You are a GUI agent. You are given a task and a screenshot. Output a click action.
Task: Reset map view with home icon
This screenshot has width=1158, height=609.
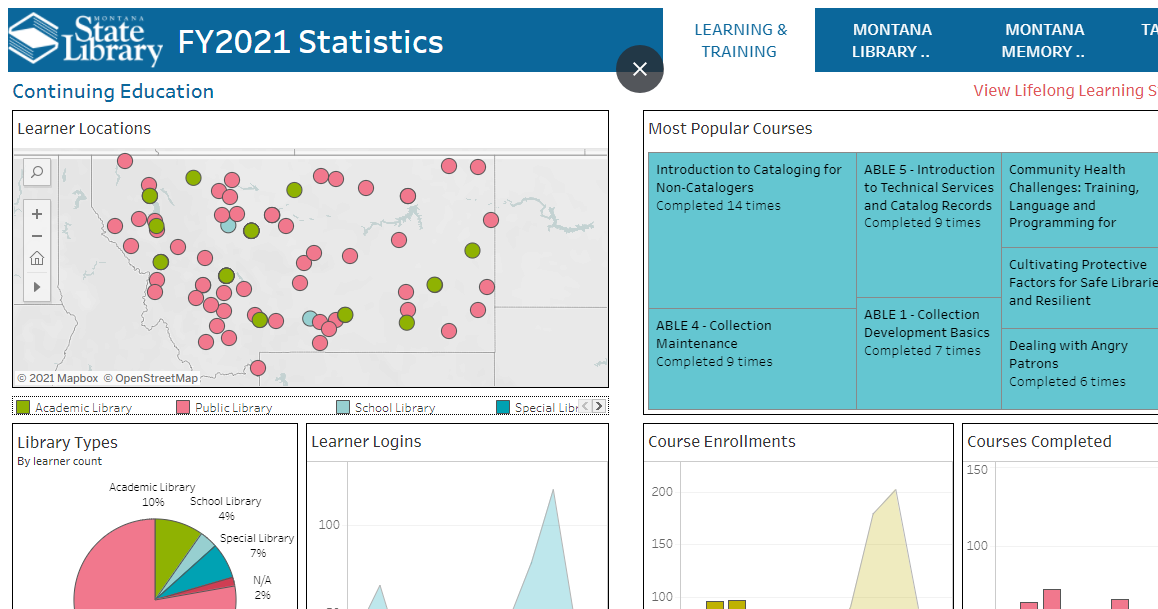(37, 259)
